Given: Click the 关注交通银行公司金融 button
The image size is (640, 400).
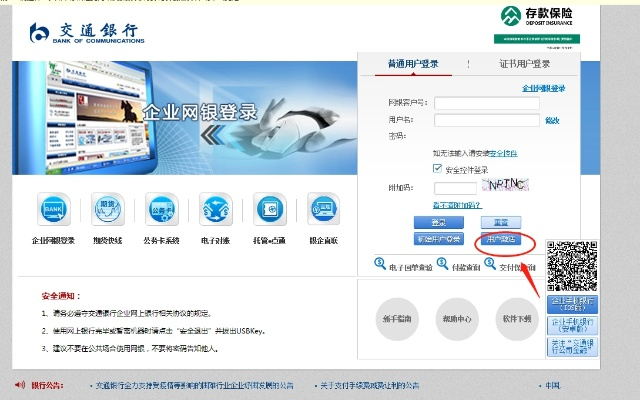Looking at the screenshot, I should click(x=572, y=347).
